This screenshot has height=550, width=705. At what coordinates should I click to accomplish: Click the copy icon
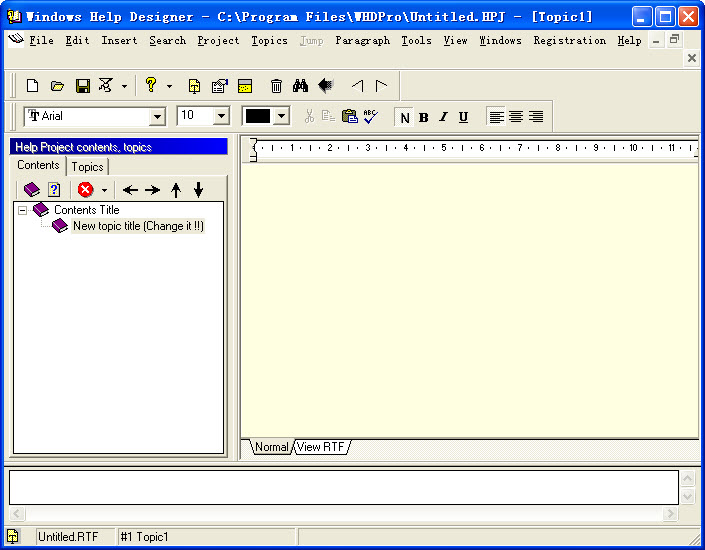pos(328,116)
